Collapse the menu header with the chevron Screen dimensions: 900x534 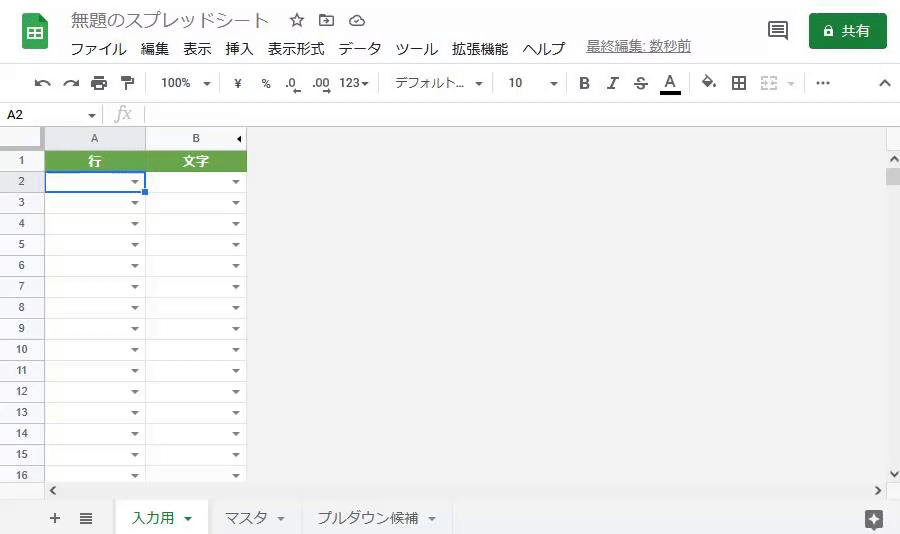pos(885,83)
